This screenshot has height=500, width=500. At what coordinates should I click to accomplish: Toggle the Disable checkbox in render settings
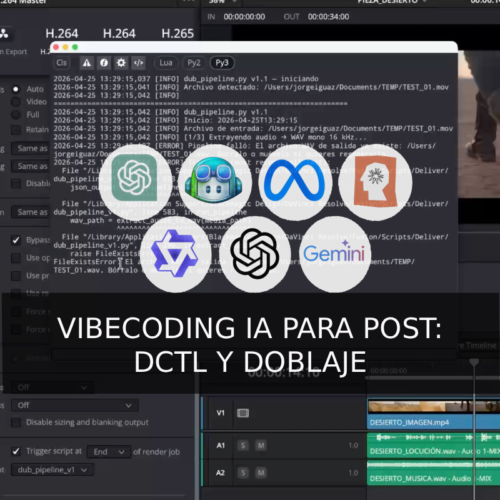(x=16, y=183)
